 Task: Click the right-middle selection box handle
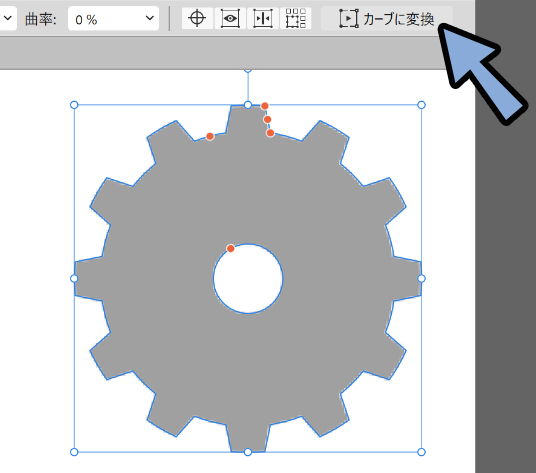point(421,279)
